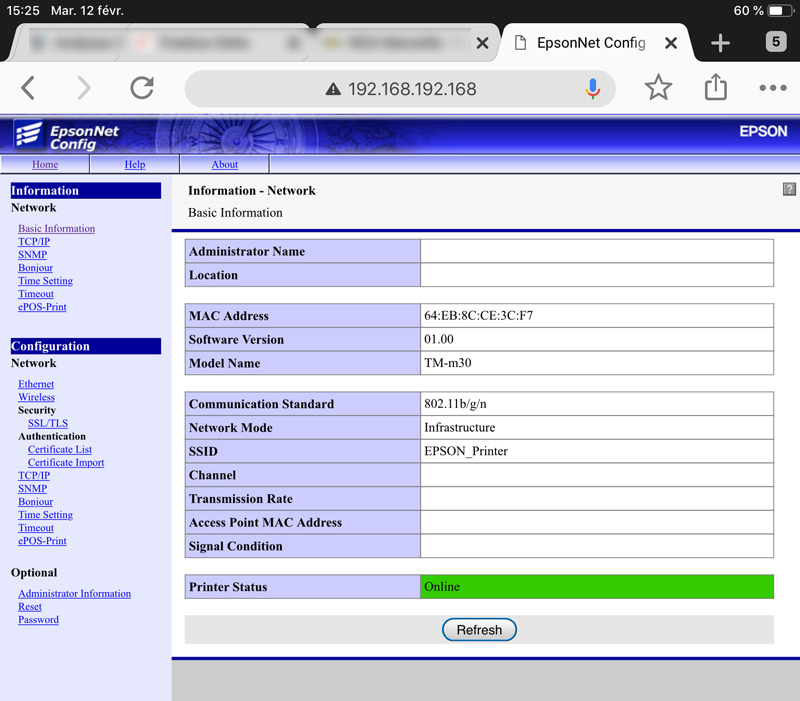The height and width of the screenshot is (701, 800).
Task: Open Administrator Information link
Action: pyautogui.click(x=74, y=594)
